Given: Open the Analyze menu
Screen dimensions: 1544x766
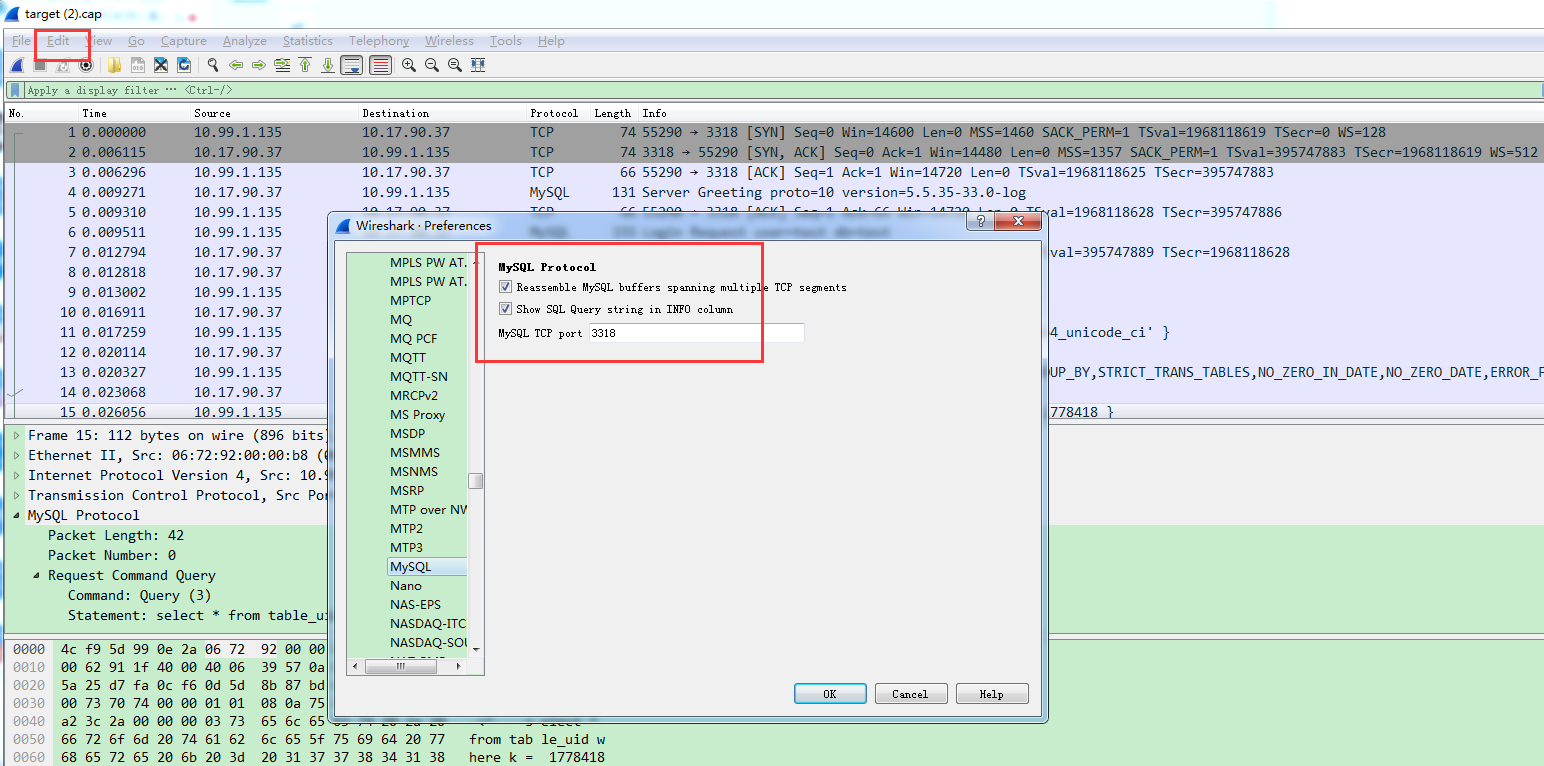Looking at the screenshot, I should pyautogui.click(x=245, y=41).
